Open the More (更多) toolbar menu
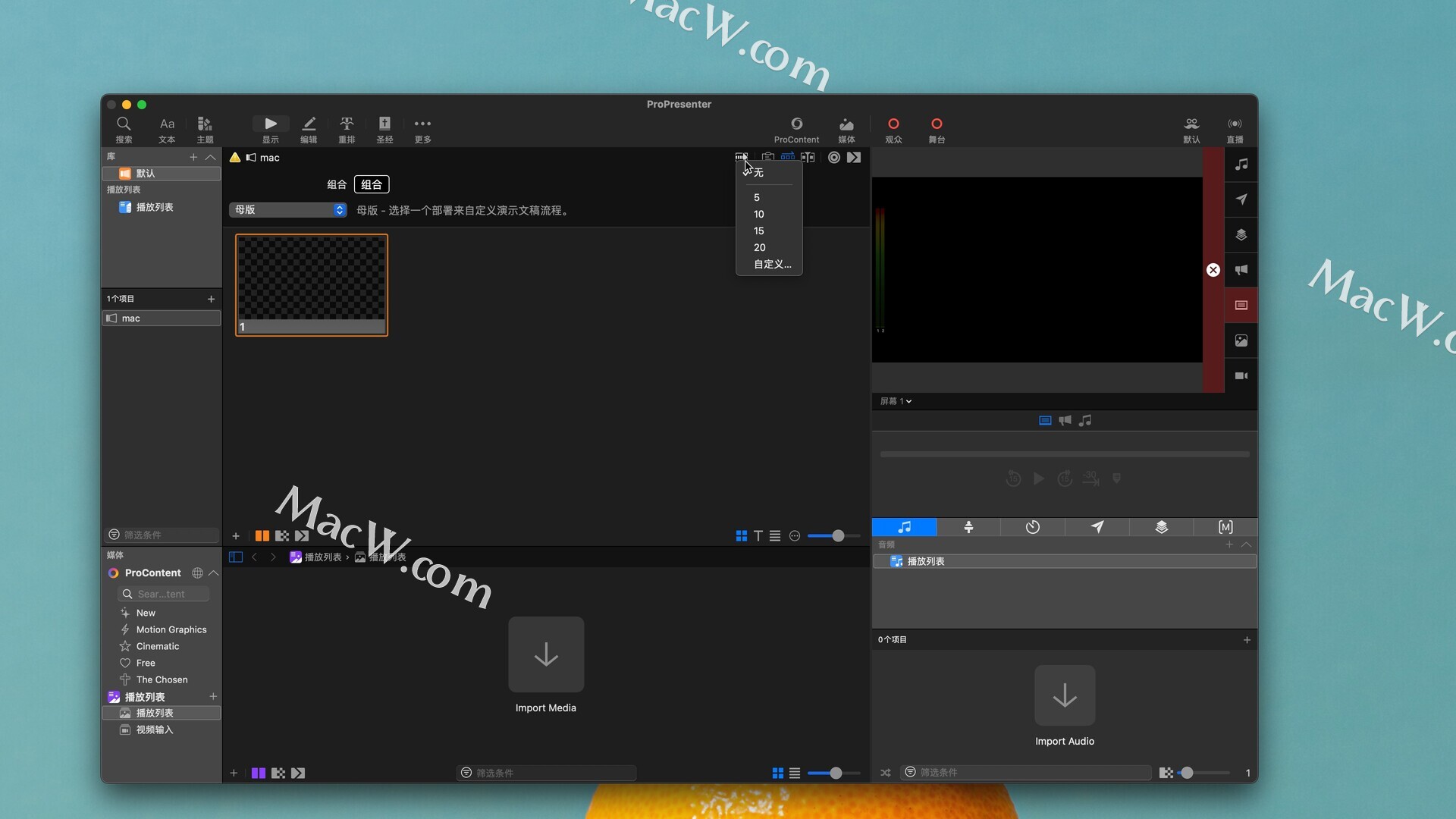The image size is (1456, 819). click(x=422, y=129)
